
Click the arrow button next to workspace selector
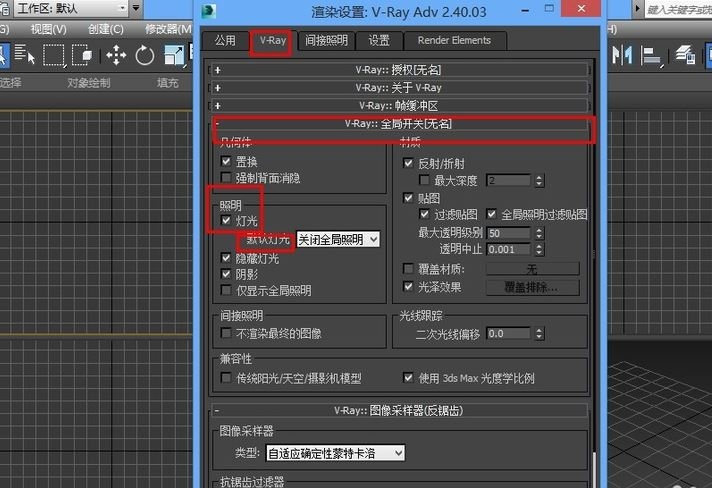pyautogui.click(x=136, y=8)
